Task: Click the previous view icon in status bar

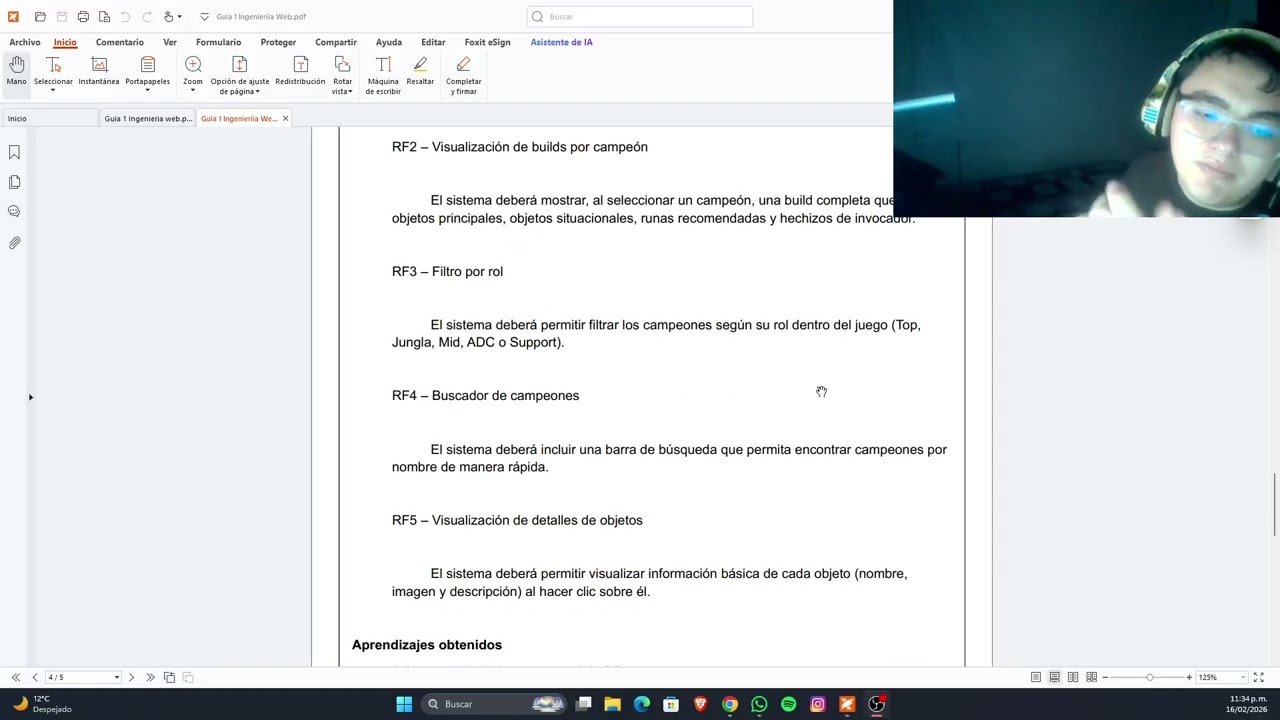Action: point(169,677)
